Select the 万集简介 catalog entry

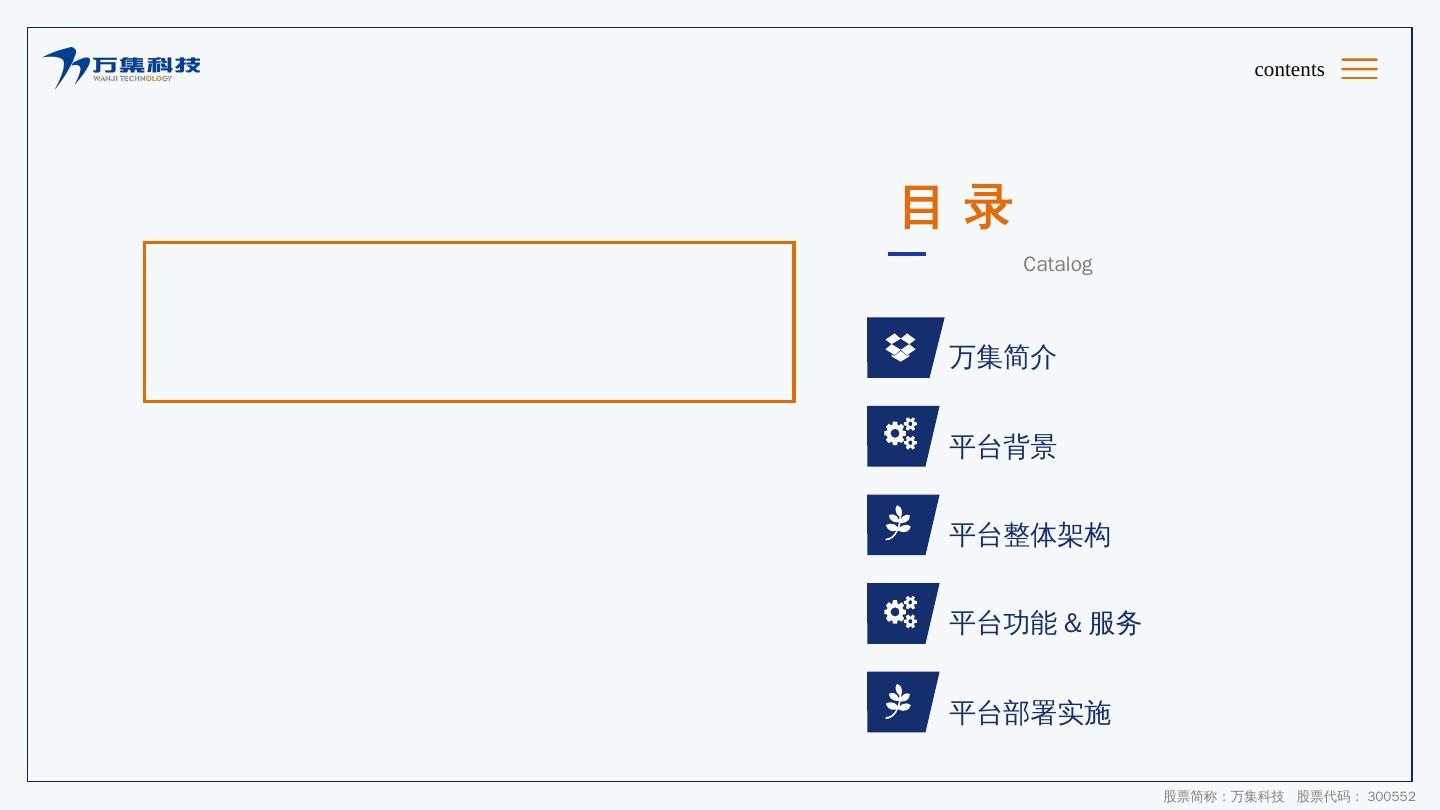[x=1002, y=357]
